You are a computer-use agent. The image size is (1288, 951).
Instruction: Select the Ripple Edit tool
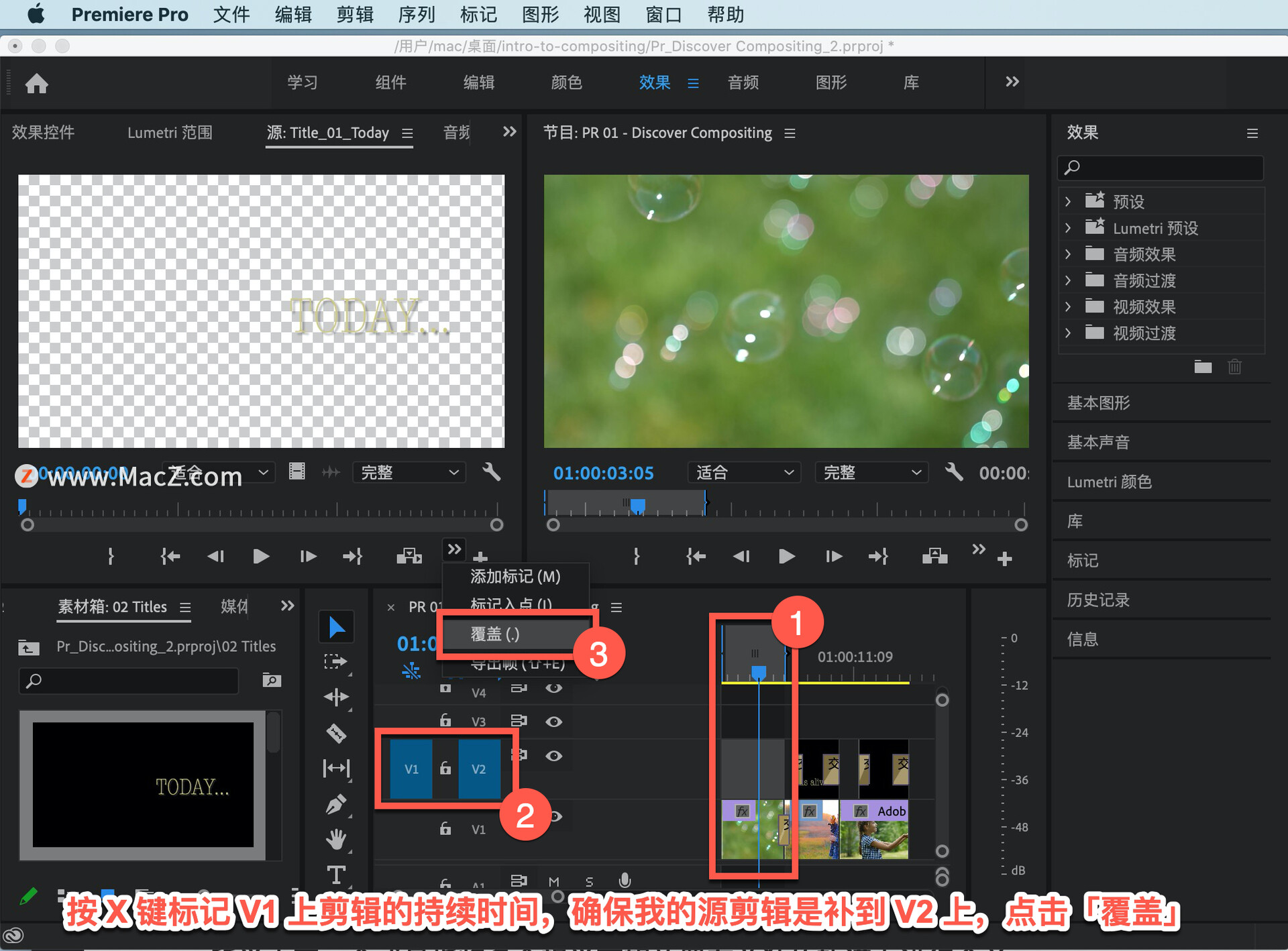pos(336,697)
